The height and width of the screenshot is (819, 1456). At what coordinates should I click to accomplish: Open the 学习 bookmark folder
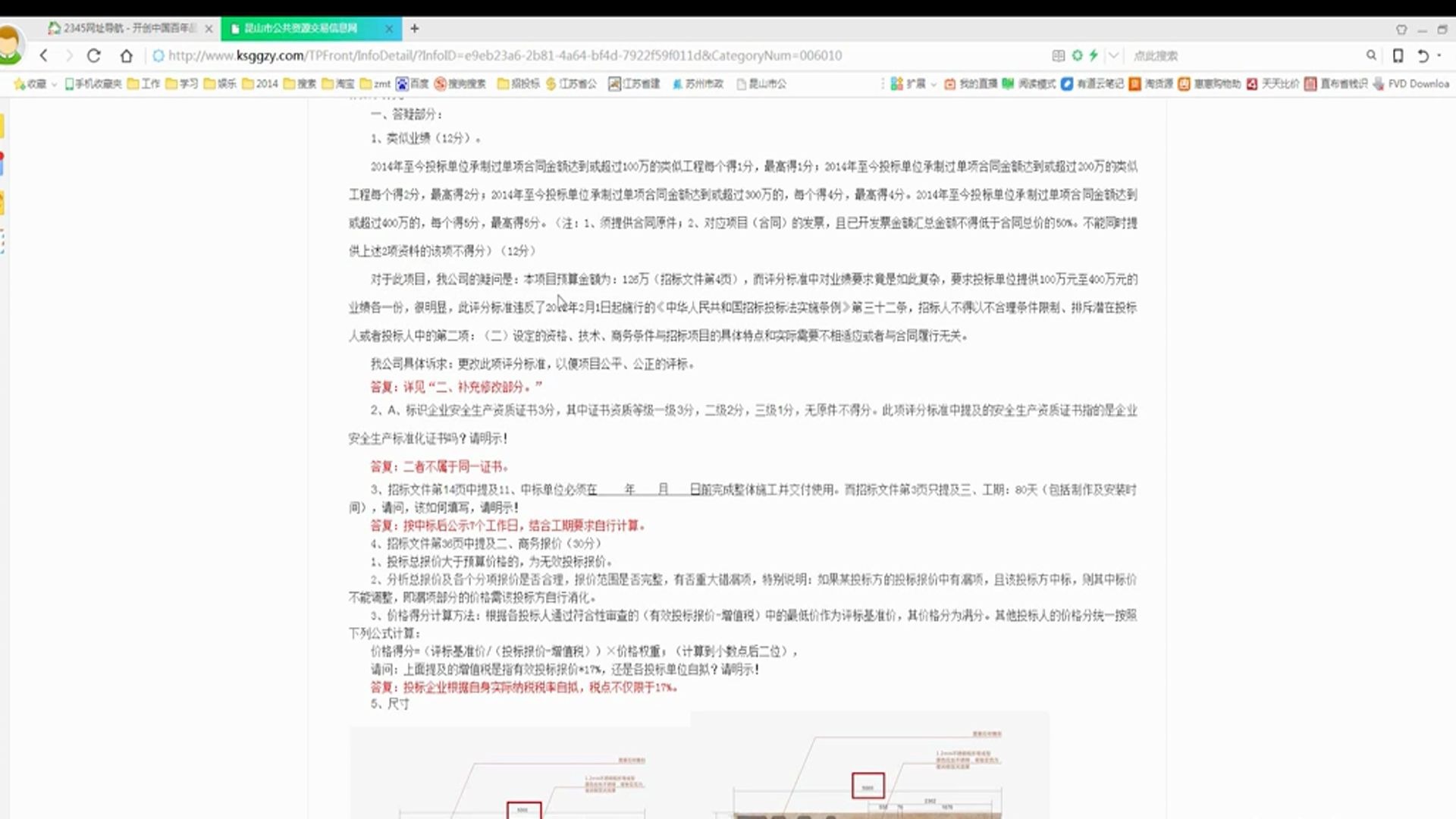pos(182,83)
